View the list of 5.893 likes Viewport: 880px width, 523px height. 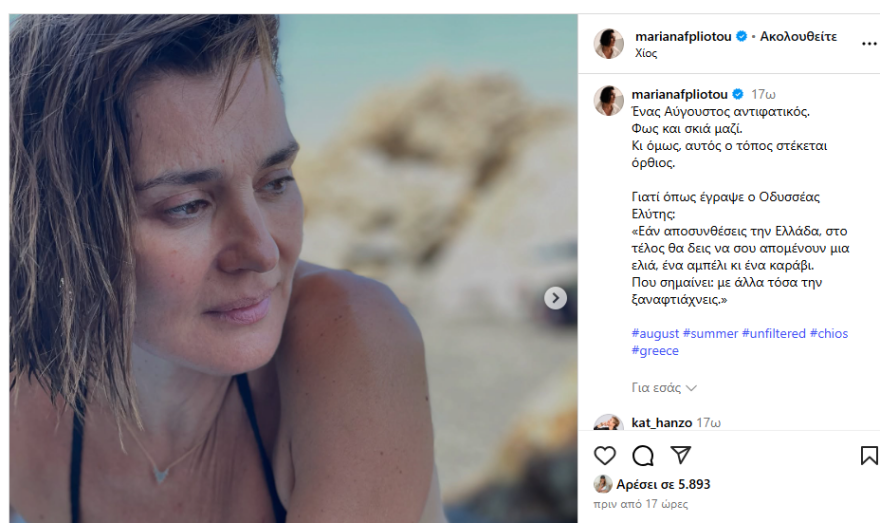click(x=664, y=484)
